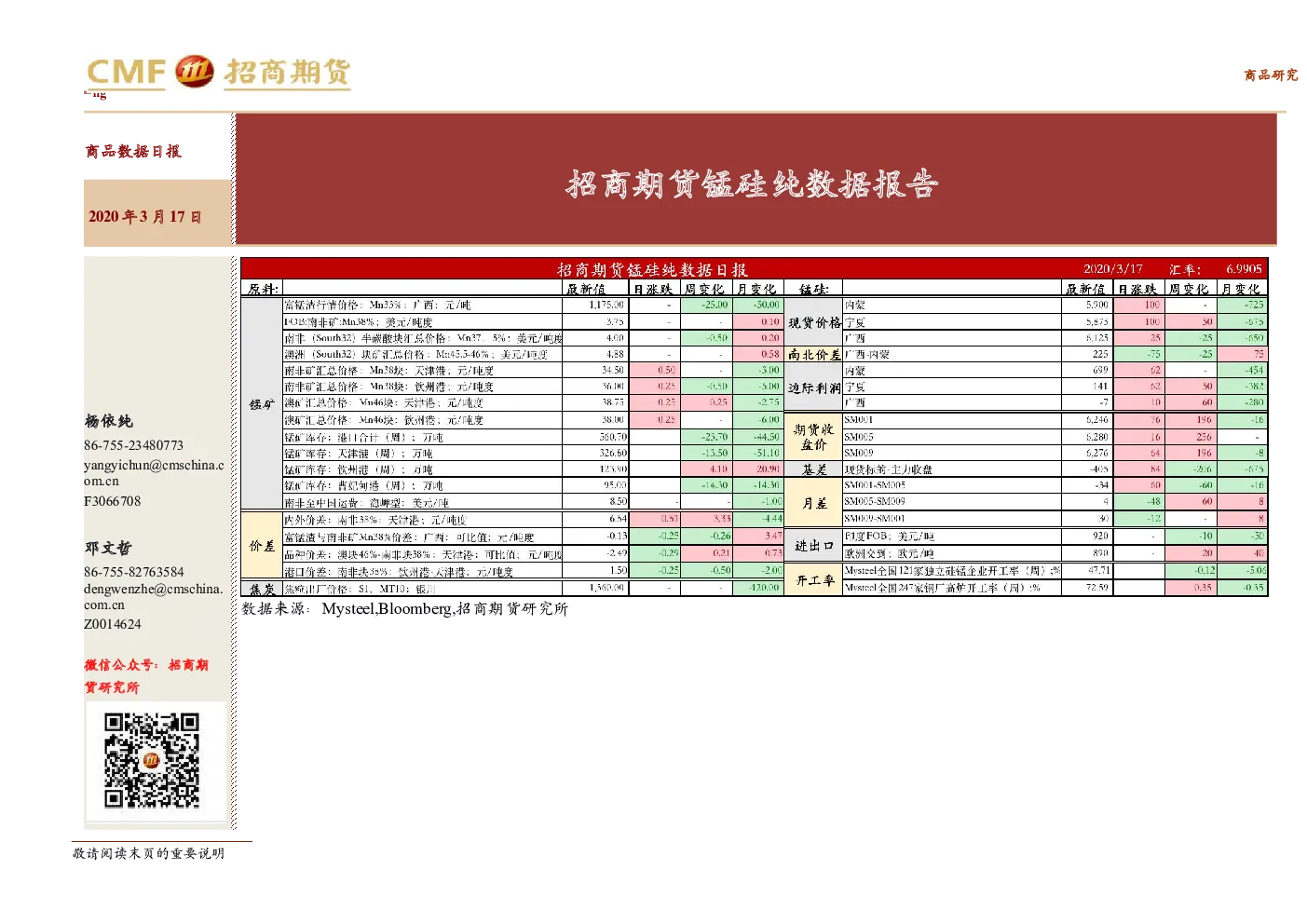Click the 印度FOB price value 920
The width and height of the screenshot is (1307, 924).
pos(1101,536)
